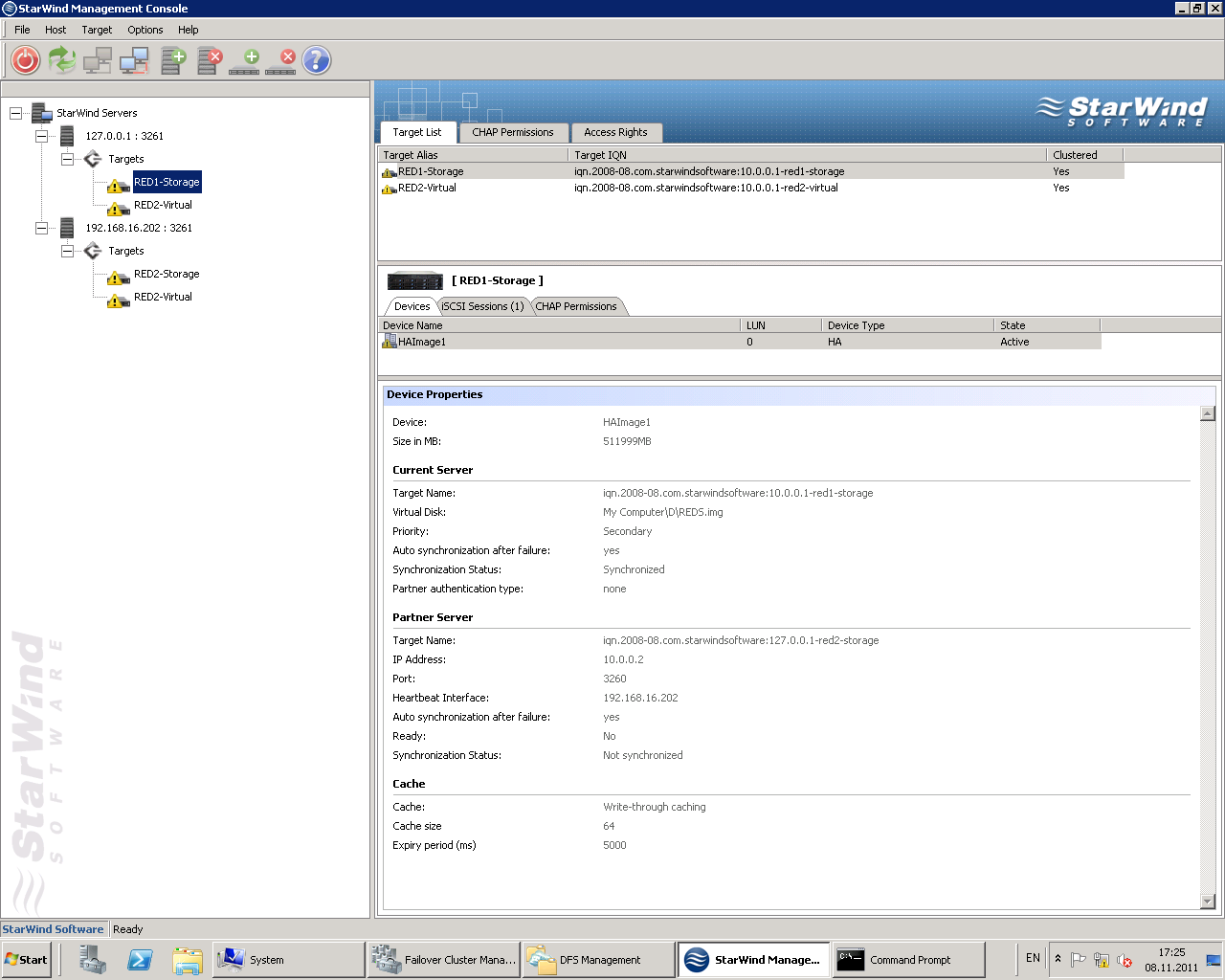This screenshot has height=980, width=1225.
Task: Show hidden tray icons chevron
Action: click(x=1058, y=958)
